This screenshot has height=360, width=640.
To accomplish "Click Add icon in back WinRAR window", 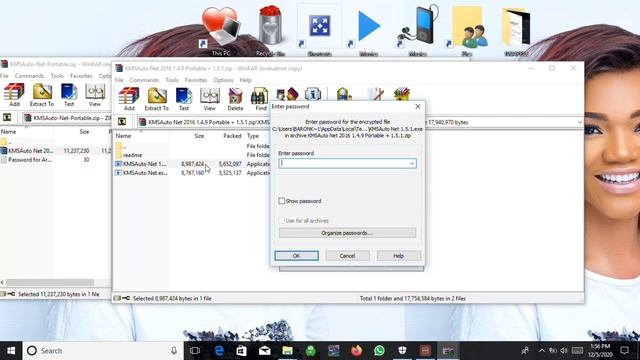I will (14, 95).
